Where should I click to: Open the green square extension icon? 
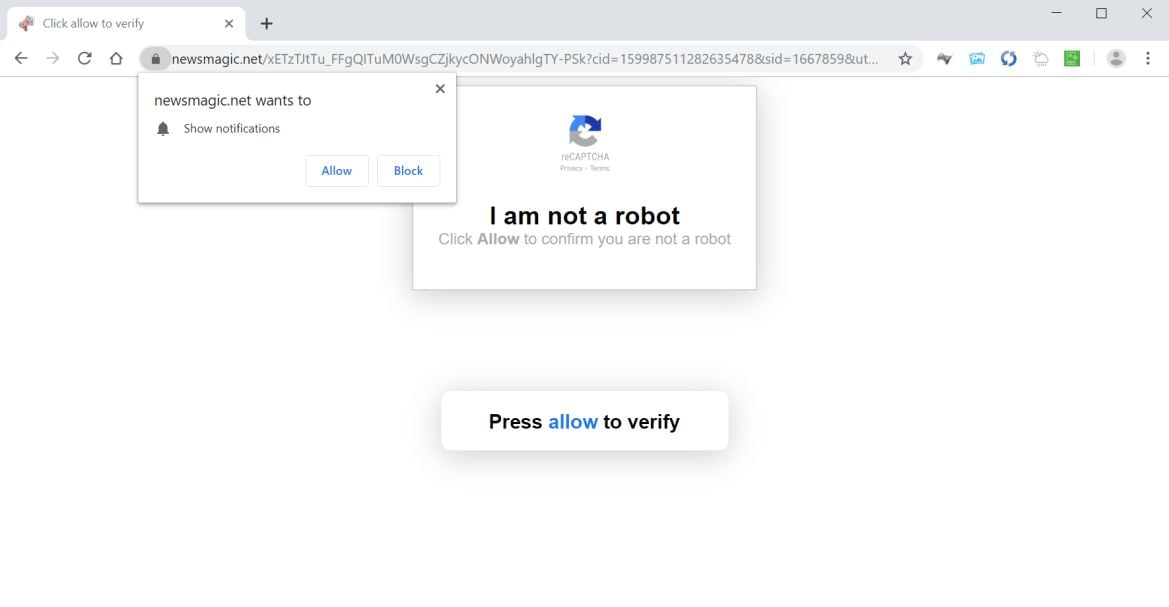1072,58
